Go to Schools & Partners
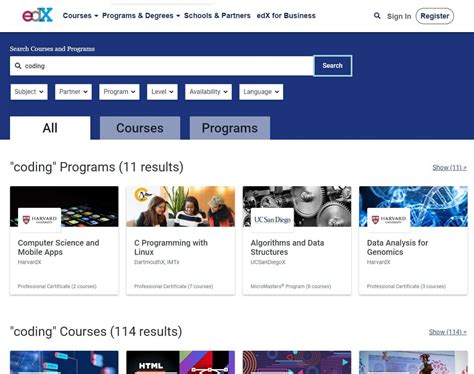The width and height of the screenshot is (474, 374). pyautogui.click(x=217, y=16)
